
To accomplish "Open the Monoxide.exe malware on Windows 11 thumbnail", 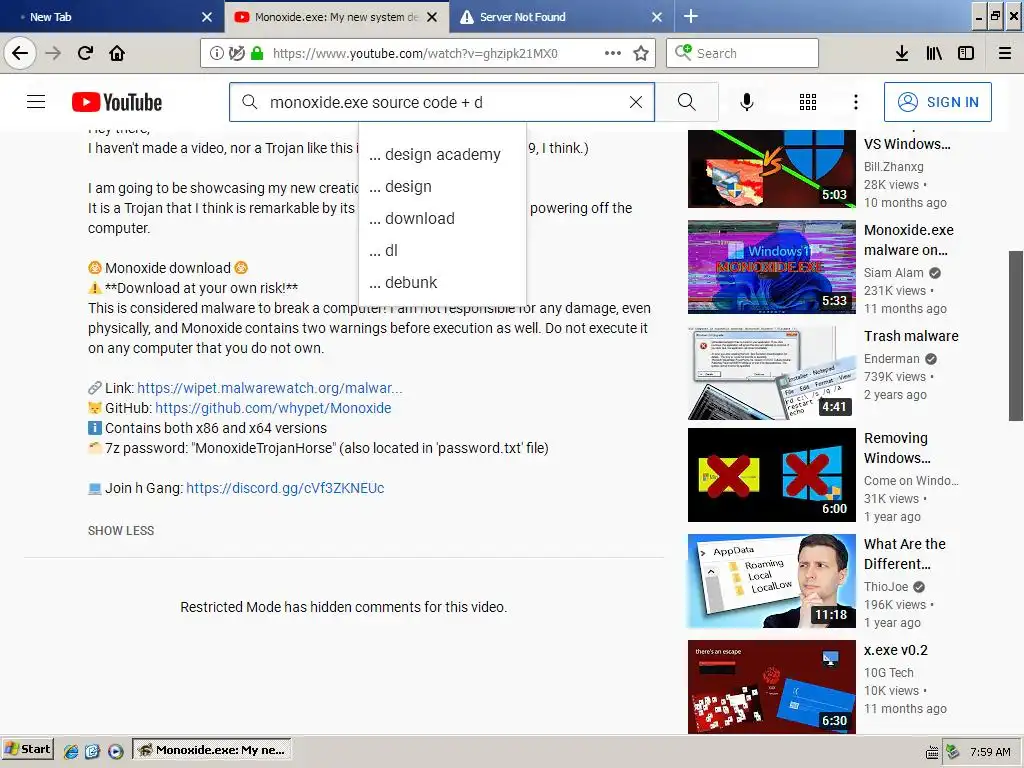I will pyautogui.click(x=771, y=267).
